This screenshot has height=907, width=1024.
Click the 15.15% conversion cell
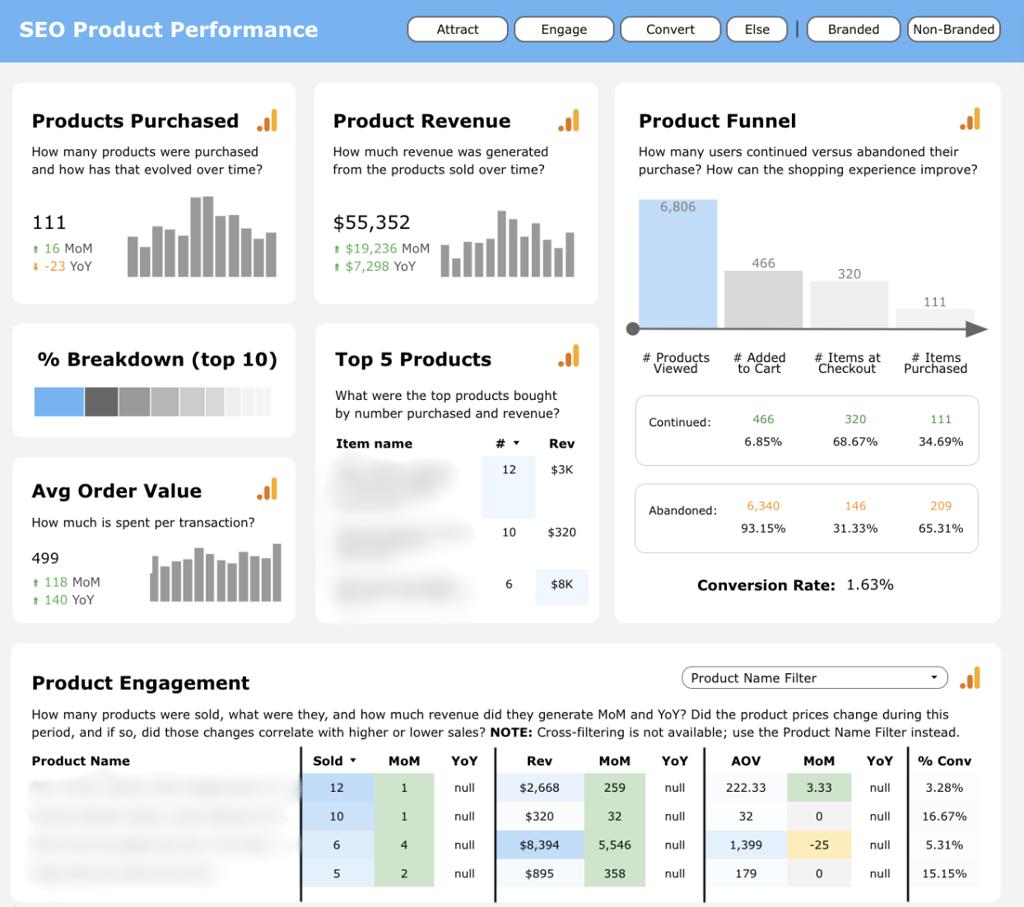[944, 874]
